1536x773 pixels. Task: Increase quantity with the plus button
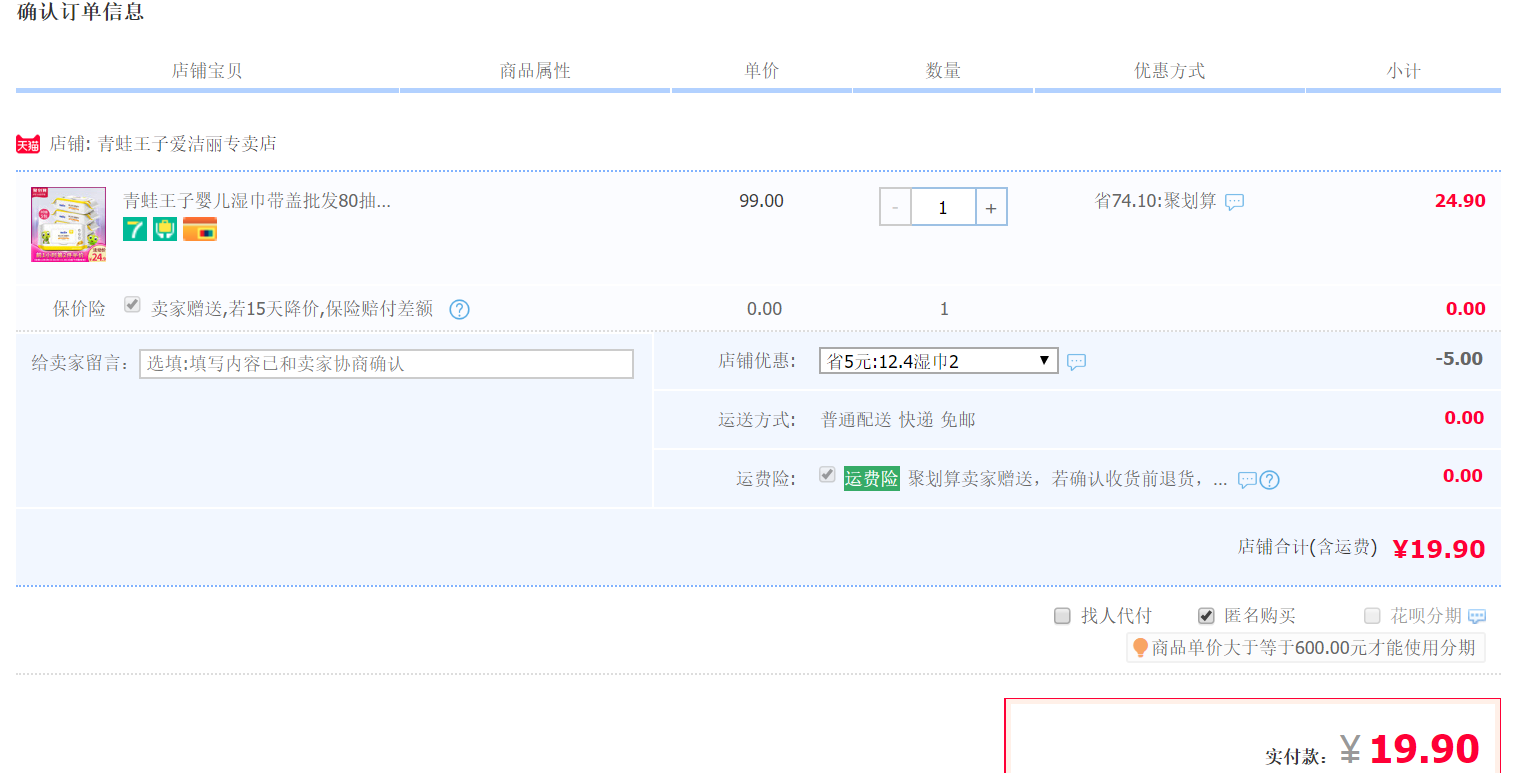[x=991, y=208]
